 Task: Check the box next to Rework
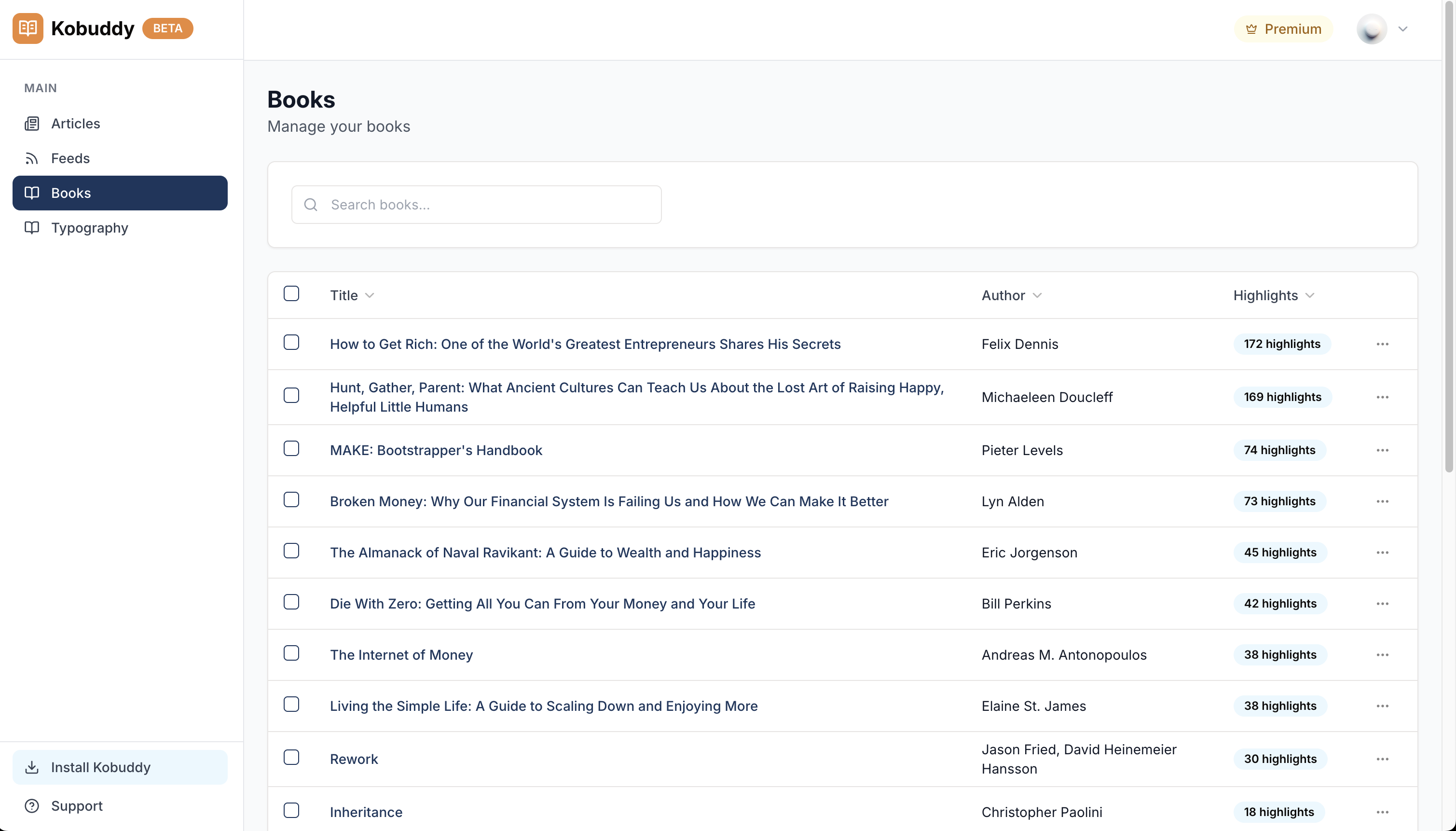pyautogui.click(x=291, y=757)
